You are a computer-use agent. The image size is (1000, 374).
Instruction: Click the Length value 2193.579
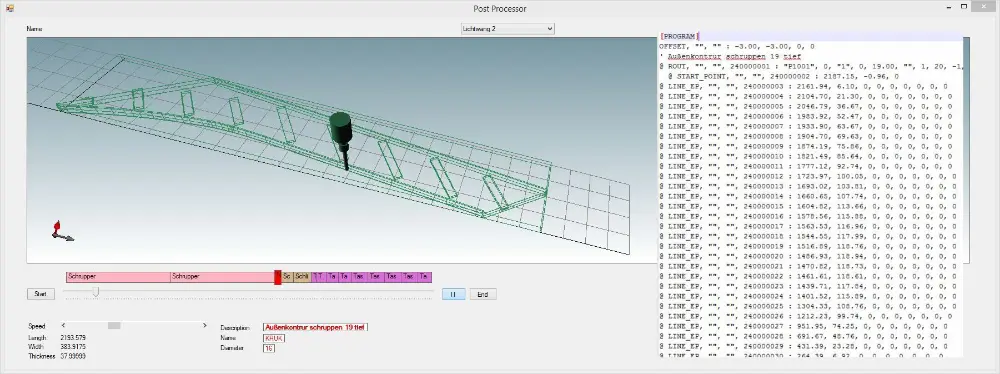click(x=73, y=338)
